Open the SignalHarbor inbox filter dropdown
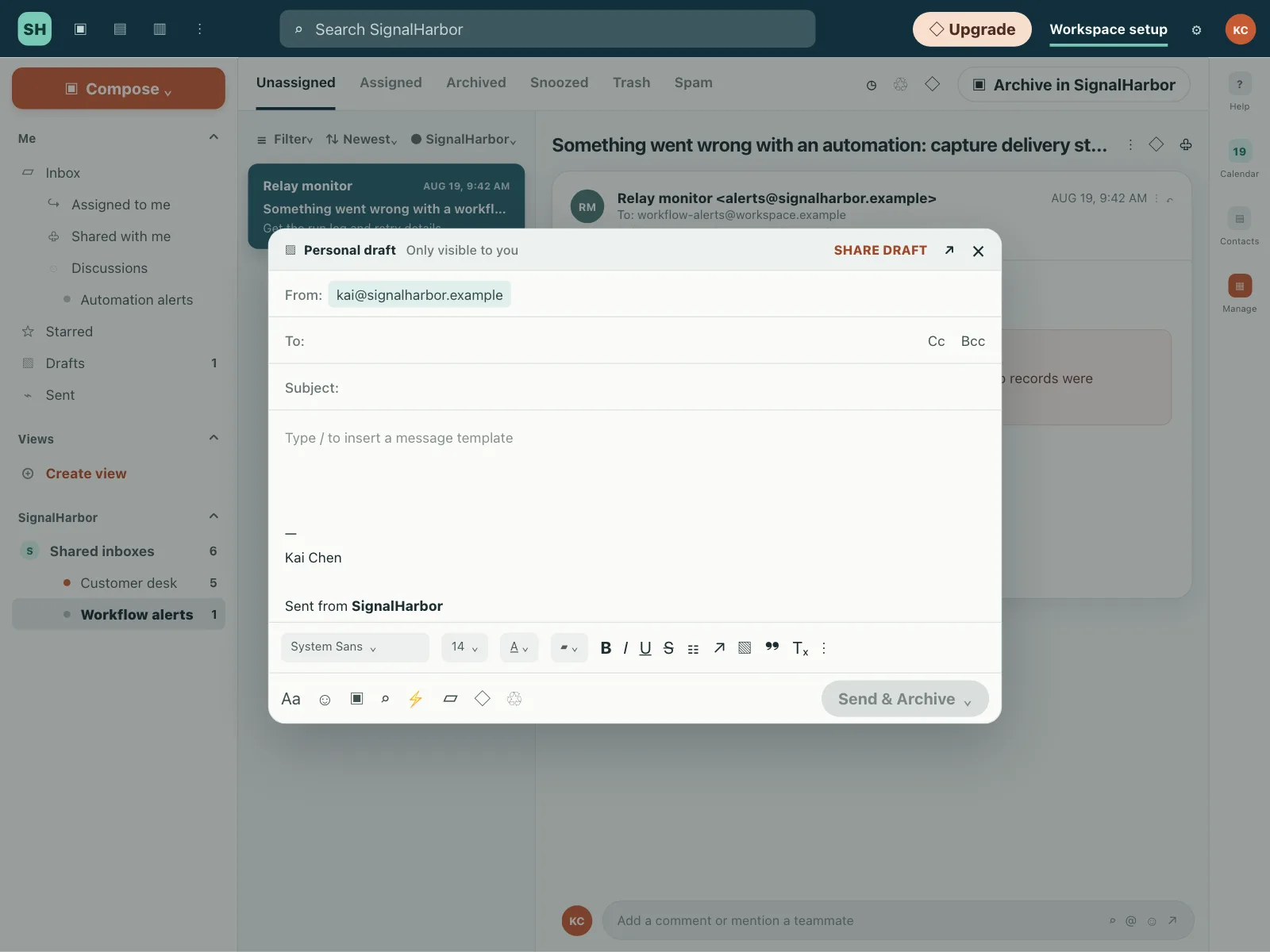The image size is (1270, 952). coord(464,140)
